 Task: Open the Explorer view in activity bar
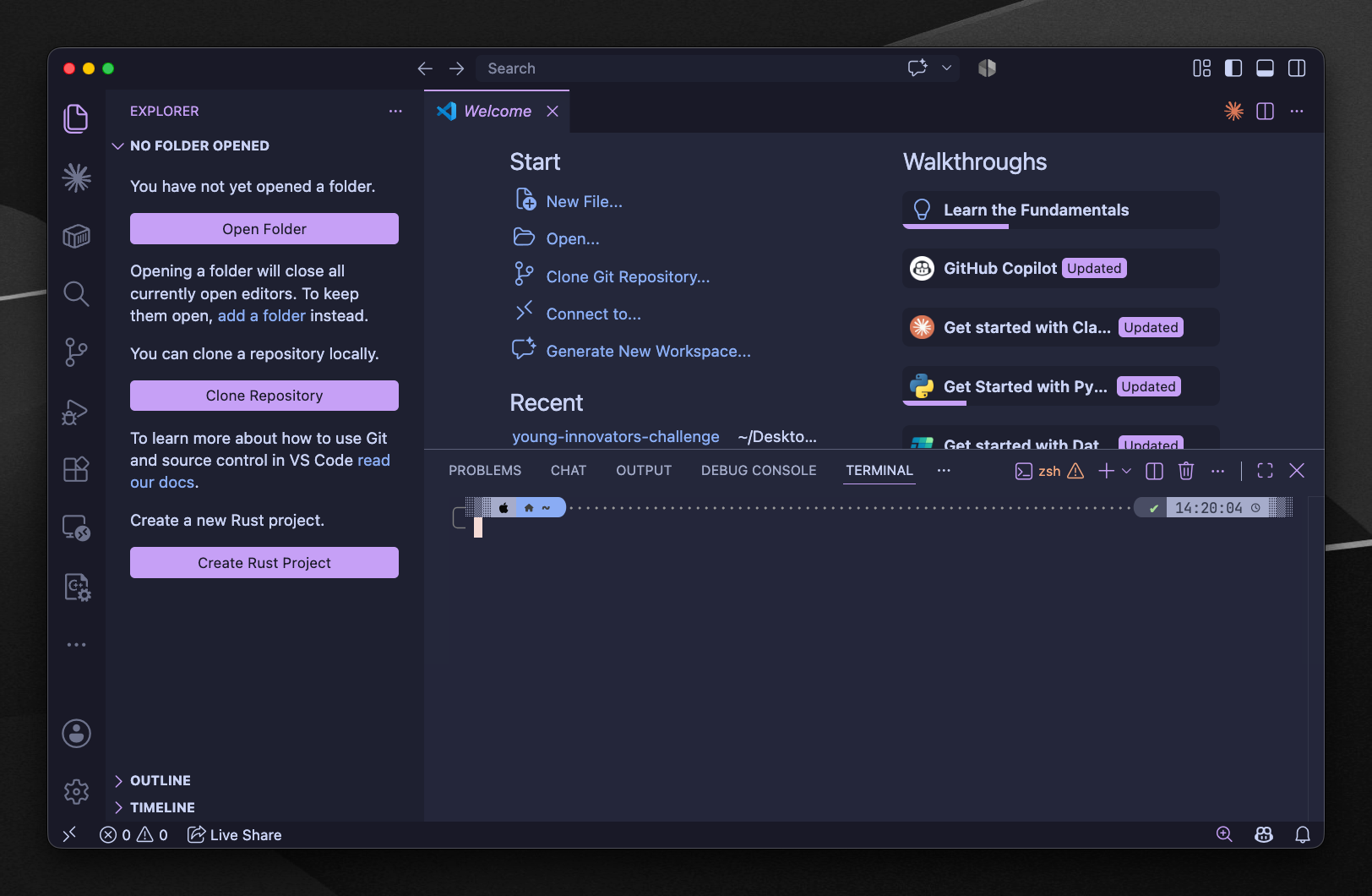point(76,118)
